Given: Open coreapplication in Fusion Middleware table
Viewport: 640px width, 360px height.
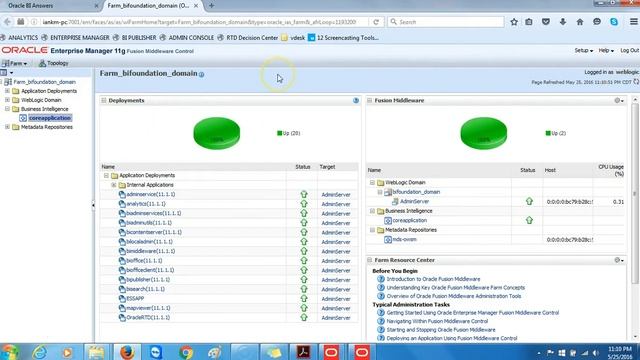Looking at the screenshot, I should pyautogui.click(x=409, y=220).
